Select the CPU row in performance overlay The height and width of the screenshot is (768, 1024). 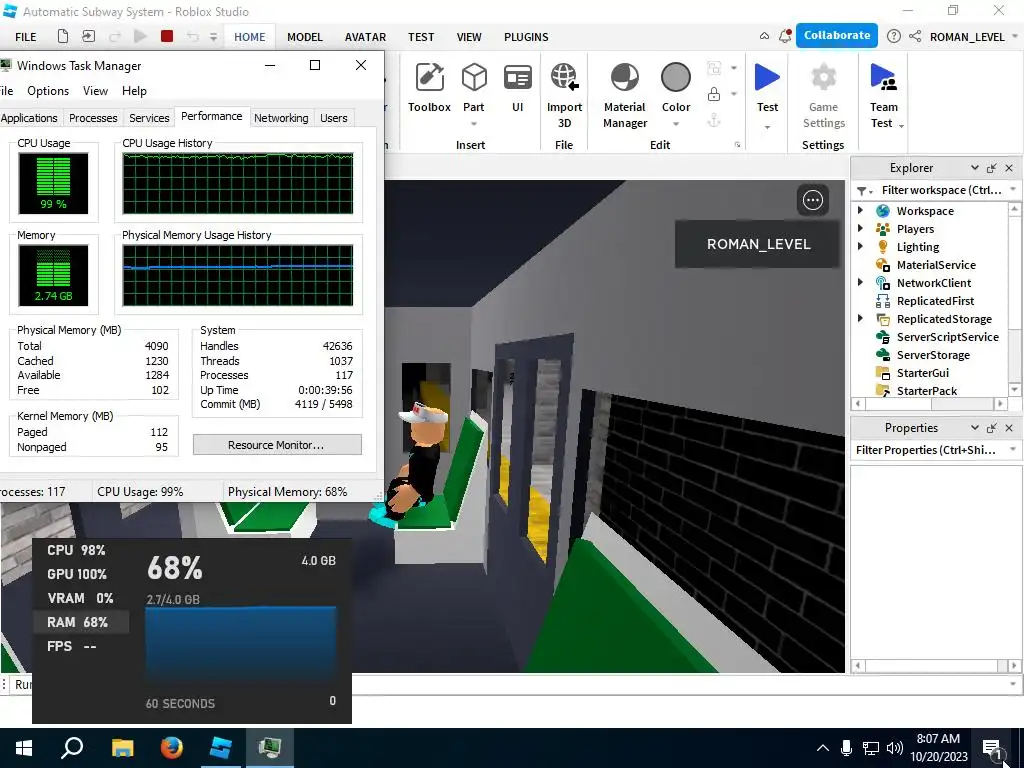(80, 550)
